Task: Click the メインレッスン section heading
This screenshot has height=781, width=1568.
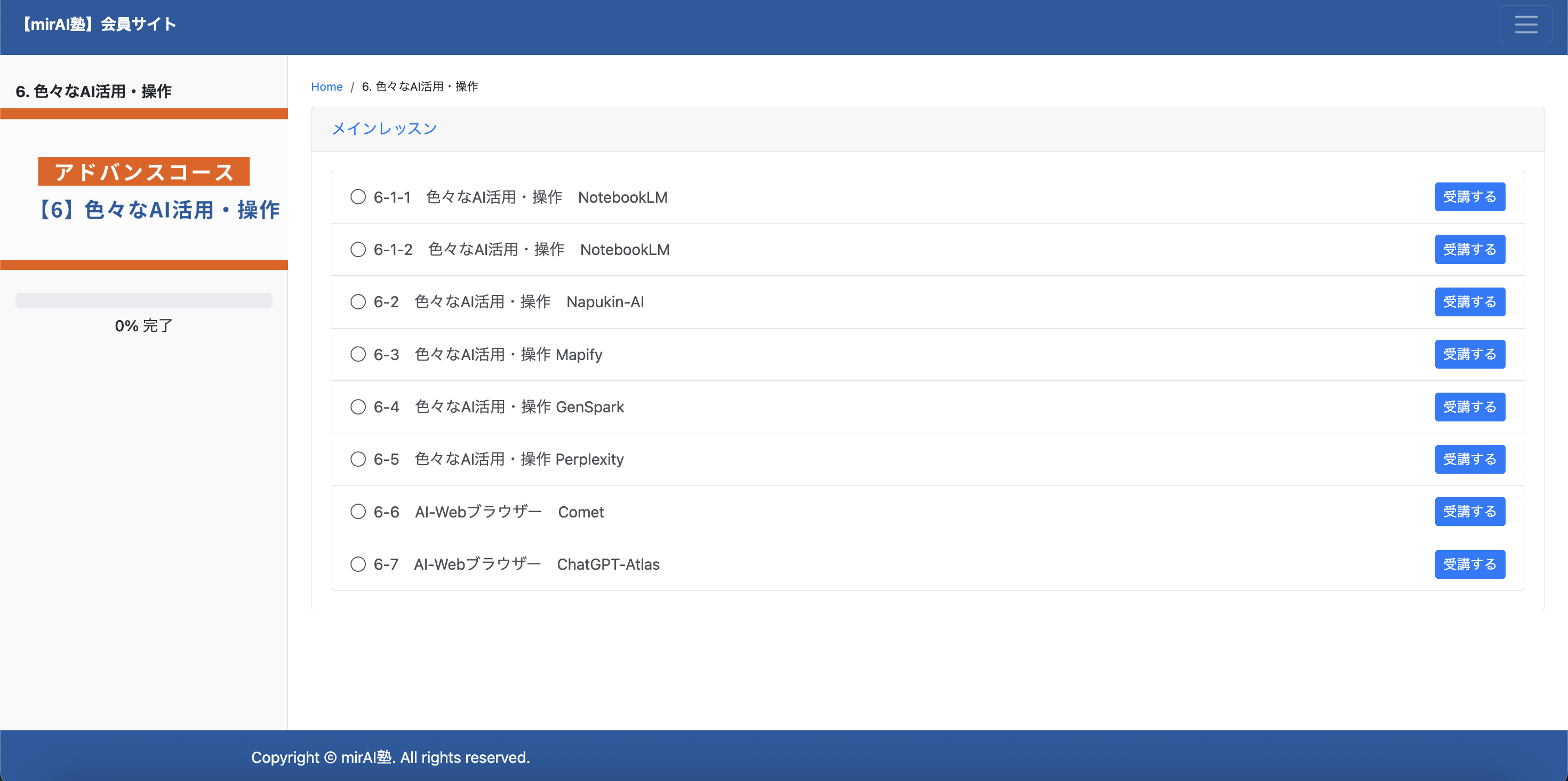Action: (x=384, y=129)
